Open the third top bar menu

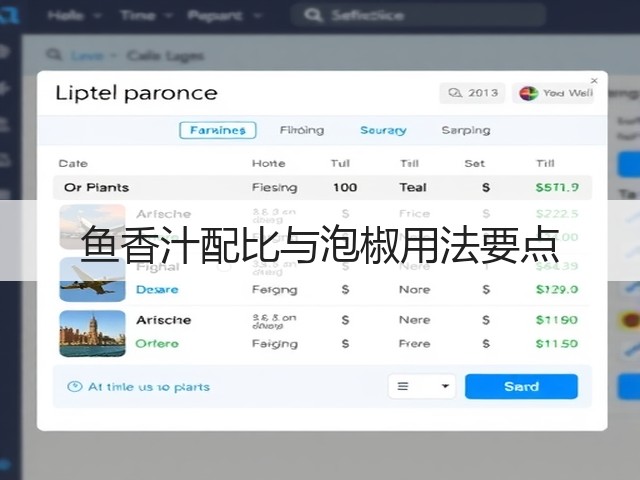coord(224,16)
